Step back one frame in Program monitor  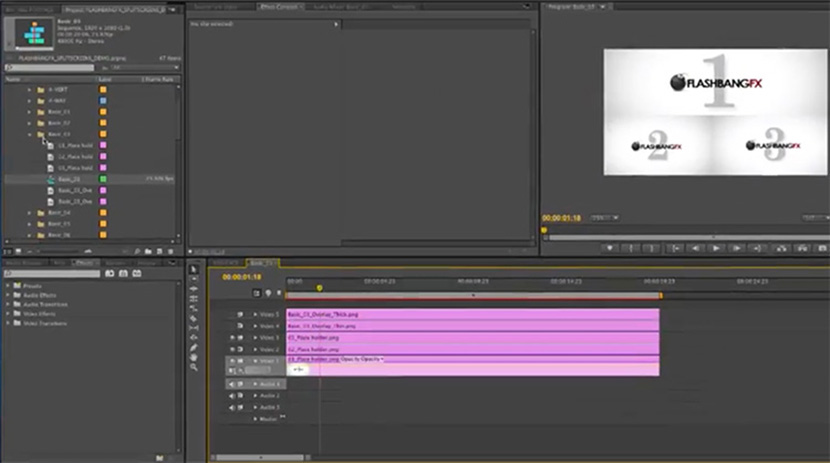click(x=696, y=248)
